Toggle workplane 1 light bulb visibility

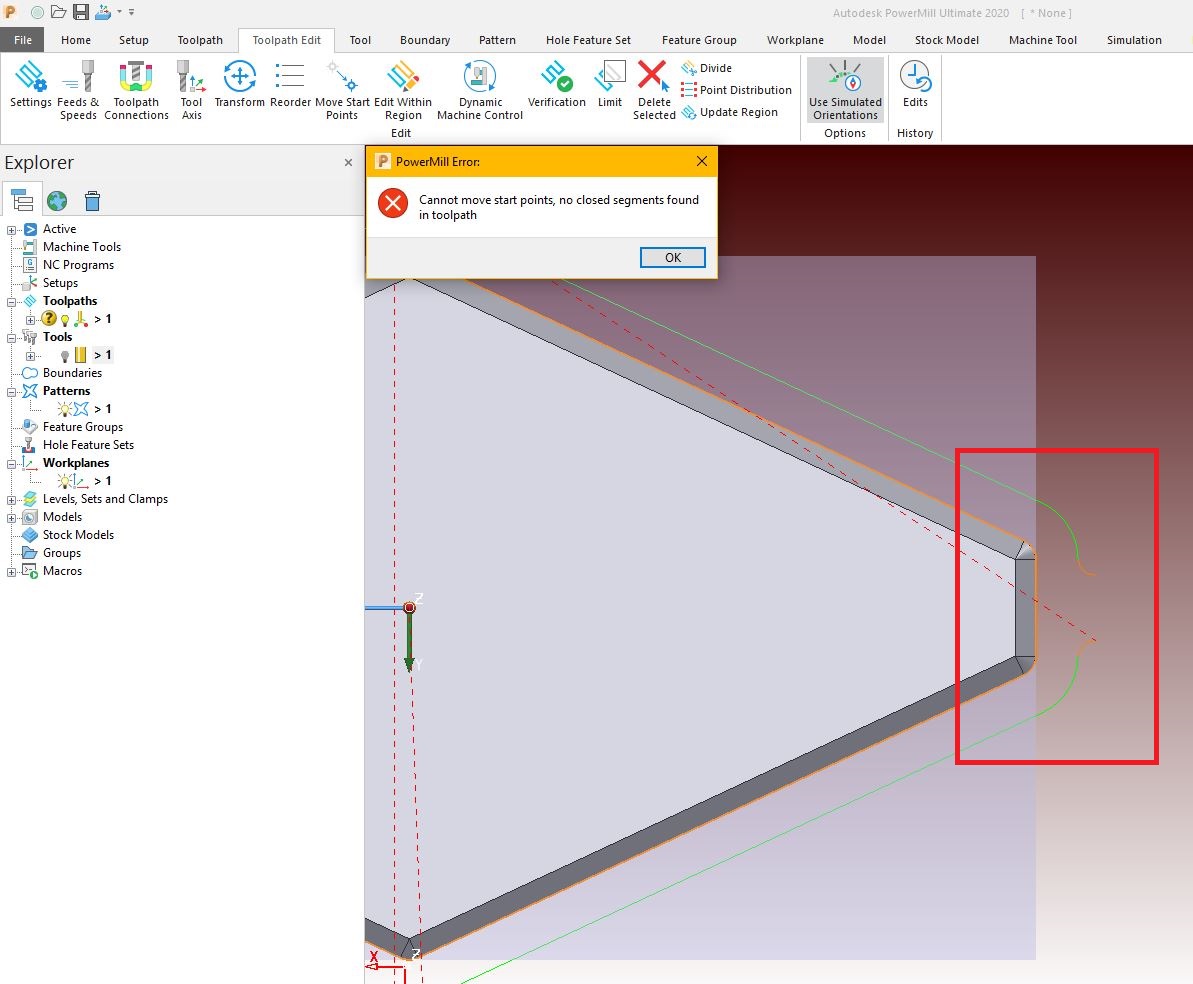[x=65, y=481]
